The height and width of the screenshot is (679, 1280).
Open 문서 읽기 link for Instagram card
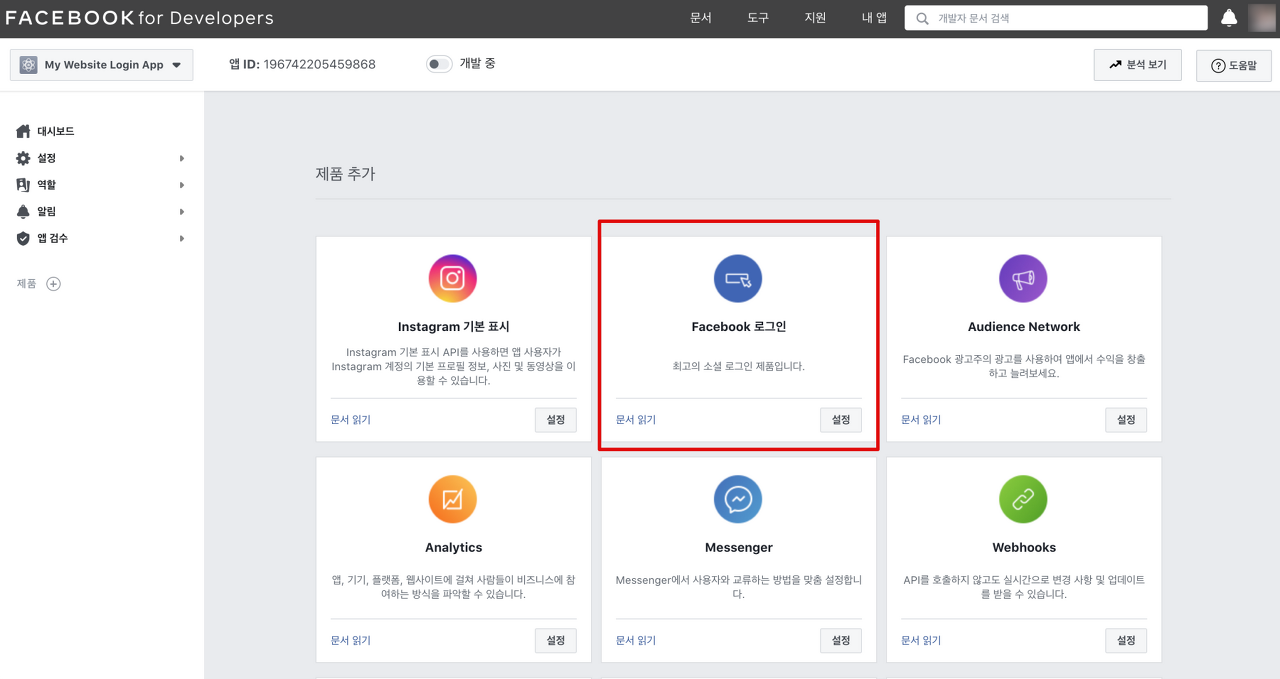tap(351, 420)
